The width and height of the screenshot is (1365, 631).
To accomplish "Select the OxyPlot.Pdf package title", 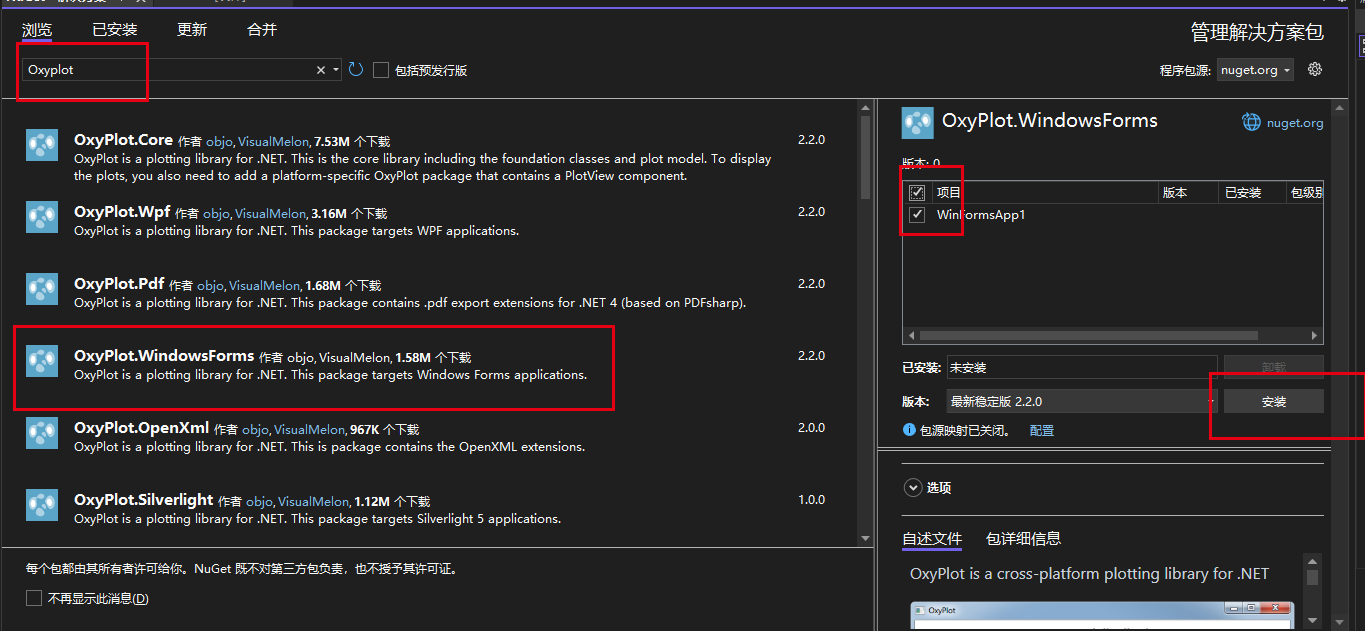I will (x=119, y=284).
